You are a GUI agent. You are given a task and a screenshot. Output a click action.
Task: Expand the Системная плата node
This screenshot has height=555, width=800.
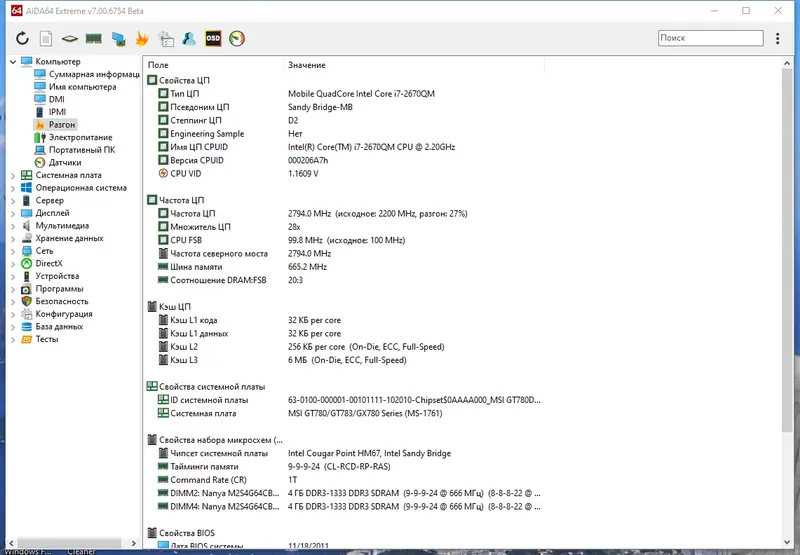click(13, 175)
